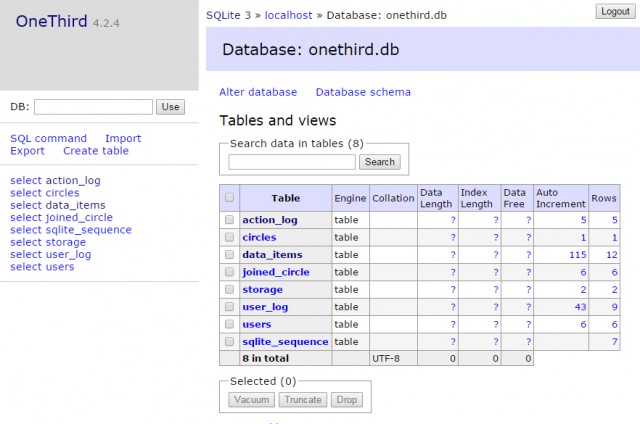Open the joined_circle table structure
640x424 pixels.
coord(275,272)
